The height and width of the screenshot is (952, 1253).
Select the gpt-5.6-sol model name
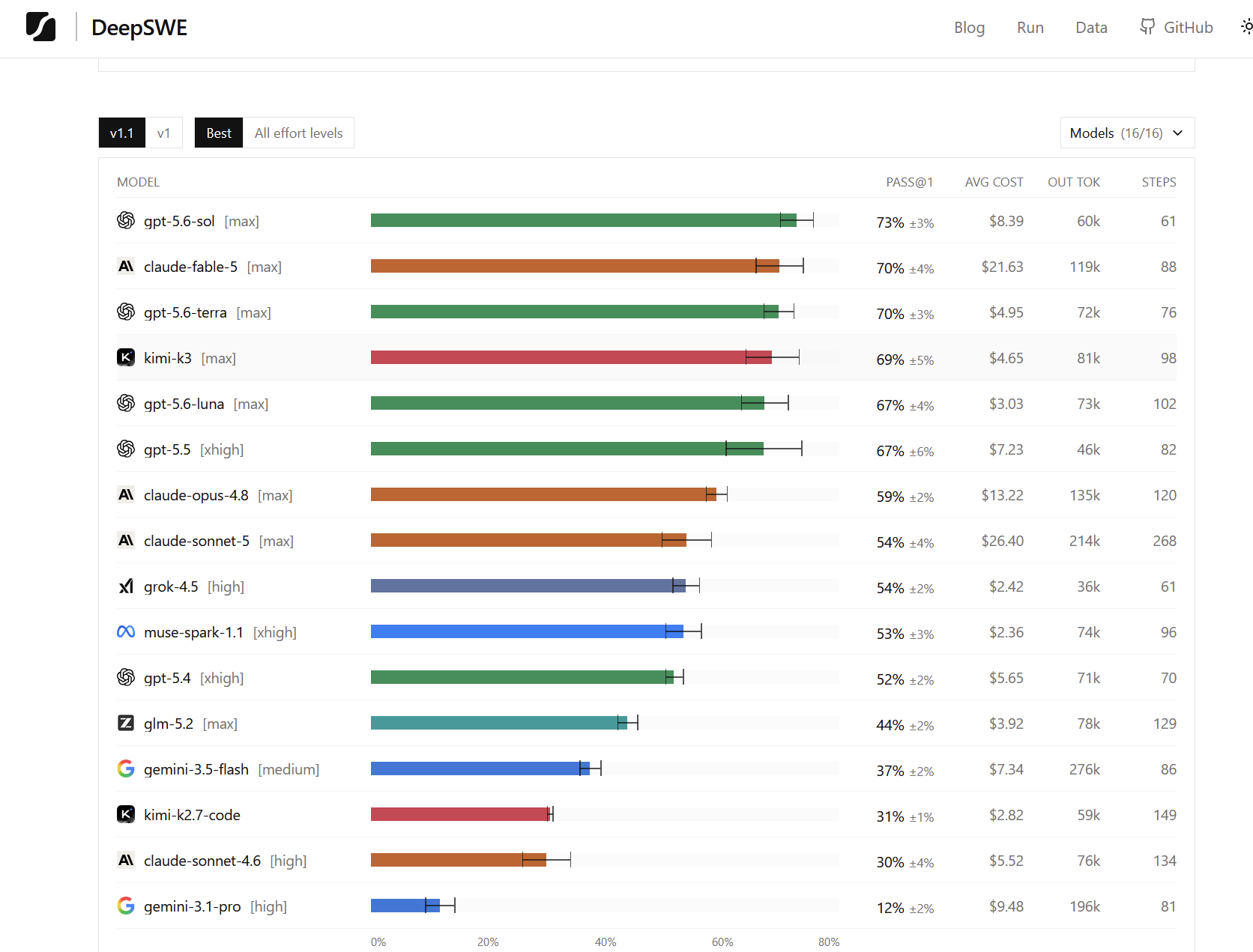(179, 221)
